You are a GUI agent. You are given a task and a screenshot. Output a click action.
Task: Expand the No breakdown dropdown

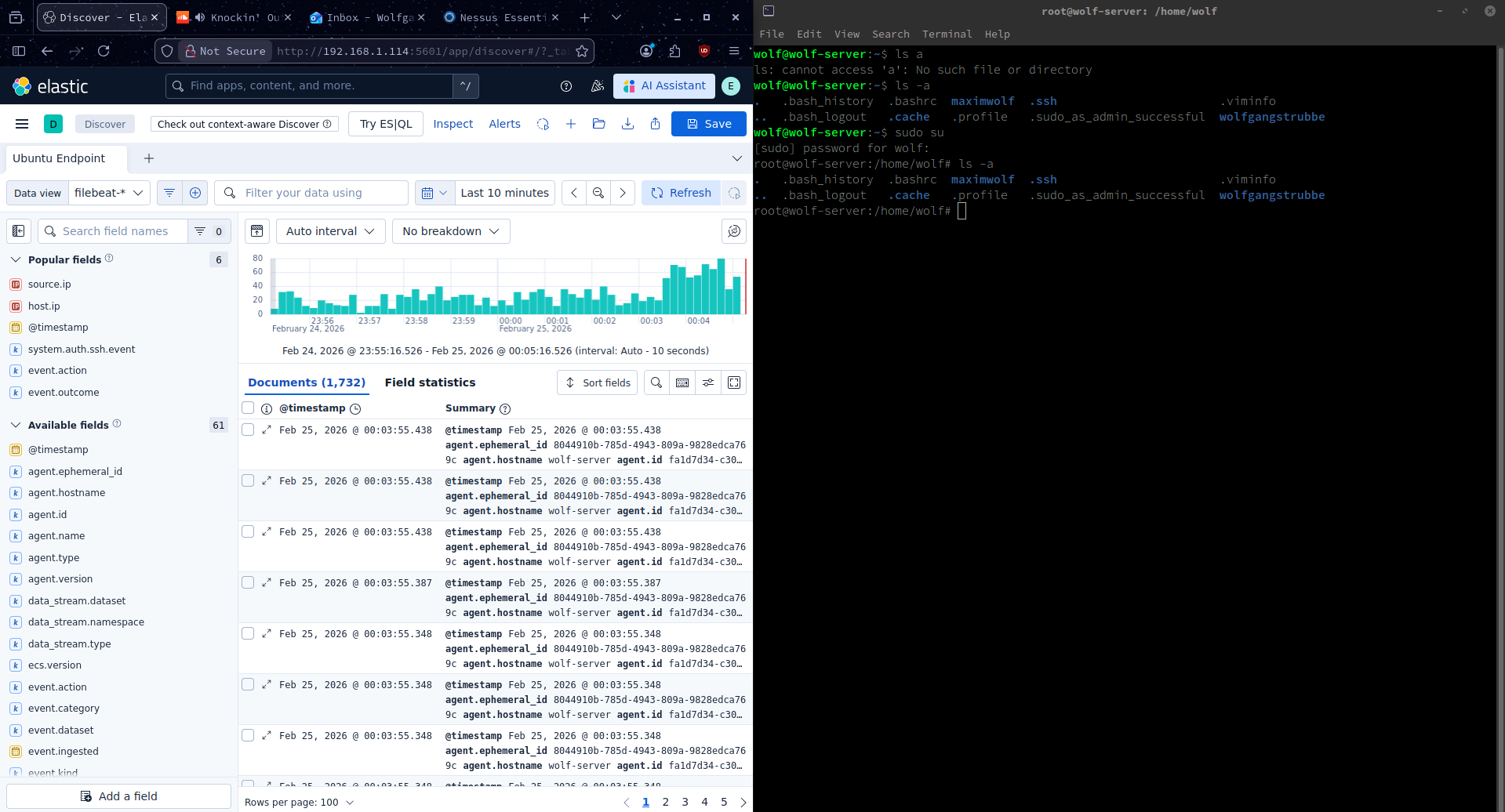coord(451,231)
